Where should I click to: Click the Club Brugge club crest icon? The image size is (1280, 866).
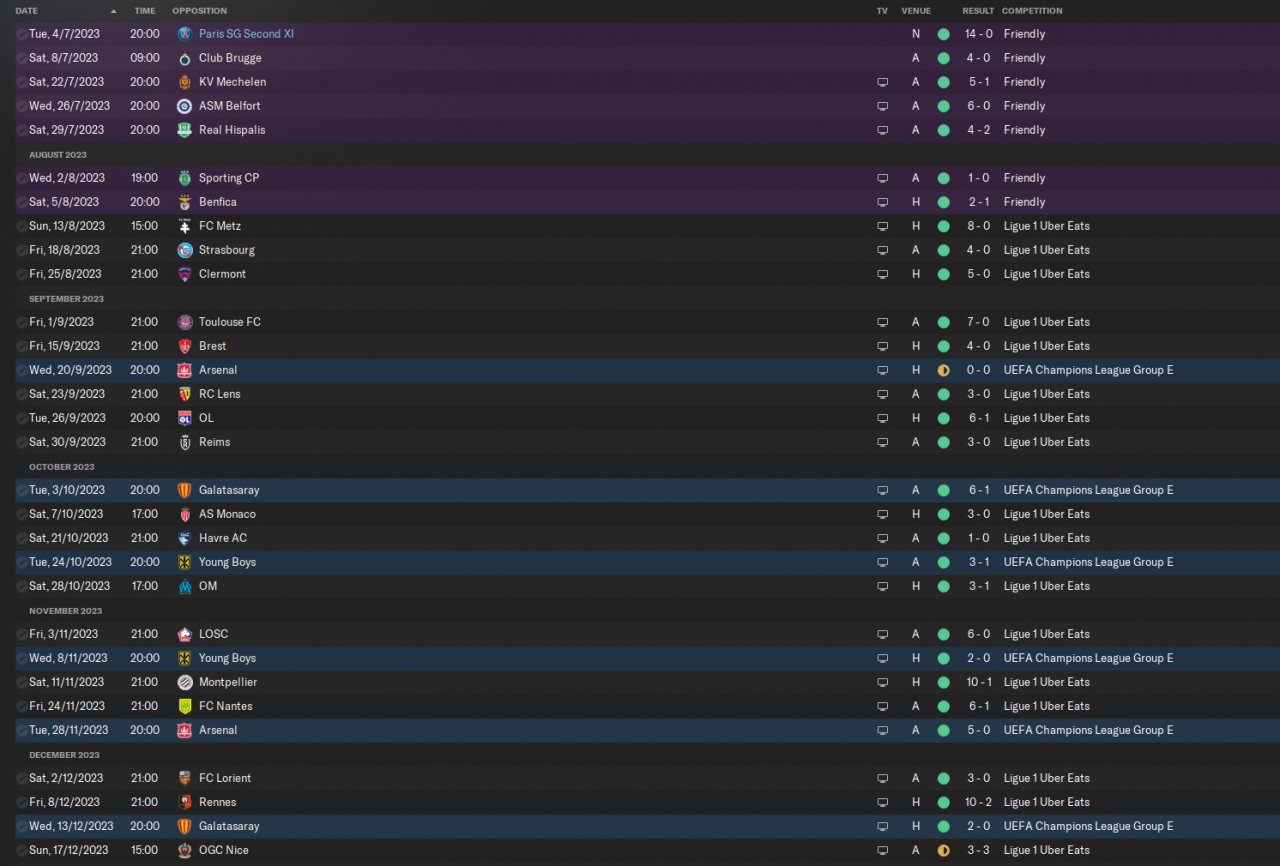184,58
